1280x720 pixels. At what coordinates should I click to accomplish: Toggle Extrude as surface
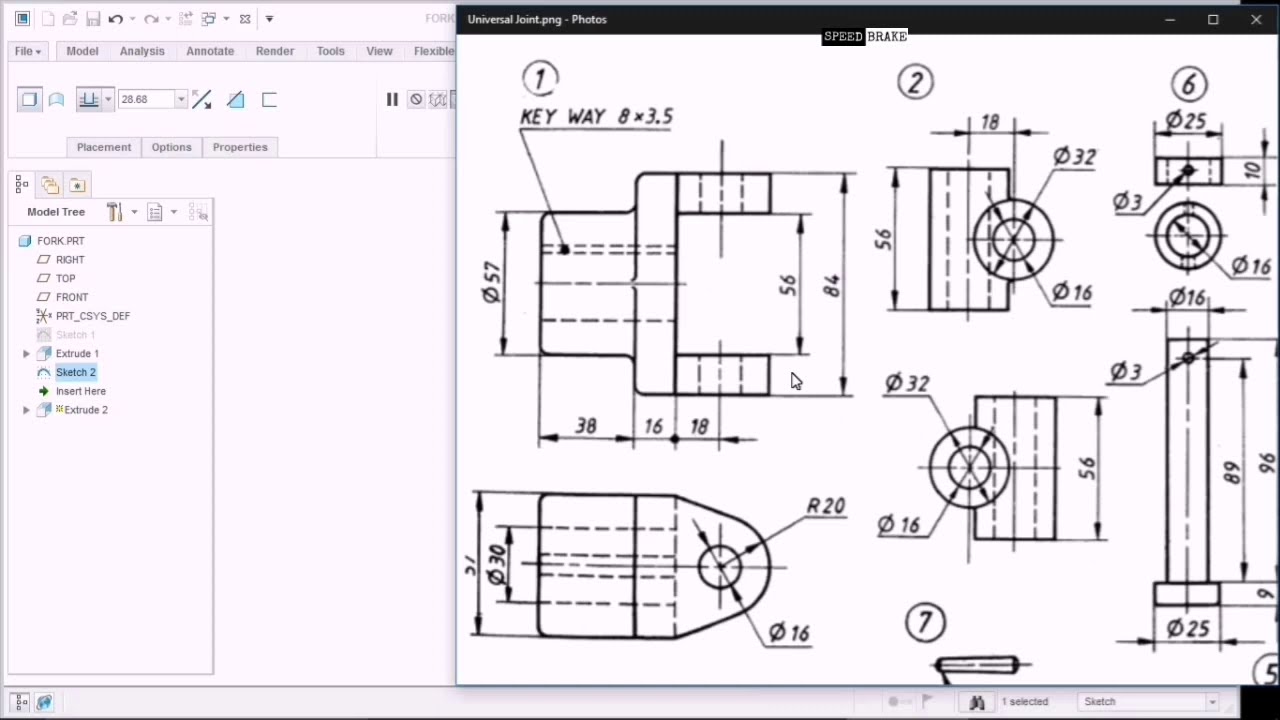click(57, 99)
